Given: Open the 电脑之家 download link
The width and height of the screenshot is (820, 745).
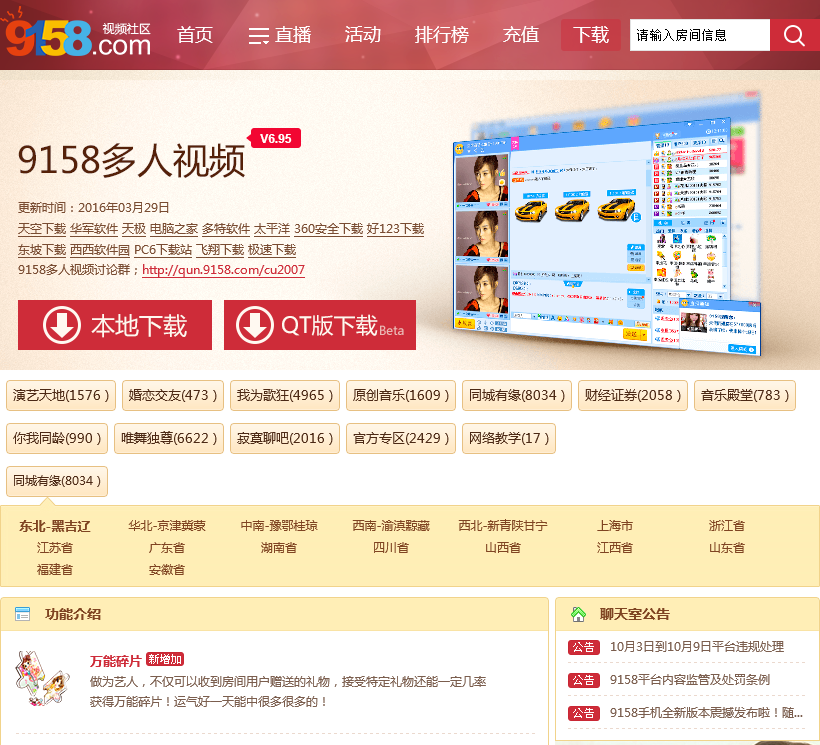Looking at the screenshot, I should 174,229.
